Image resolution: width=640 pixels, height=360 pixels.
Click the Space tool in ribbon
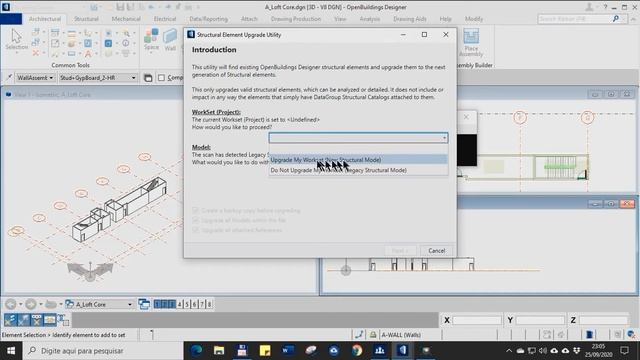[151, 36]
